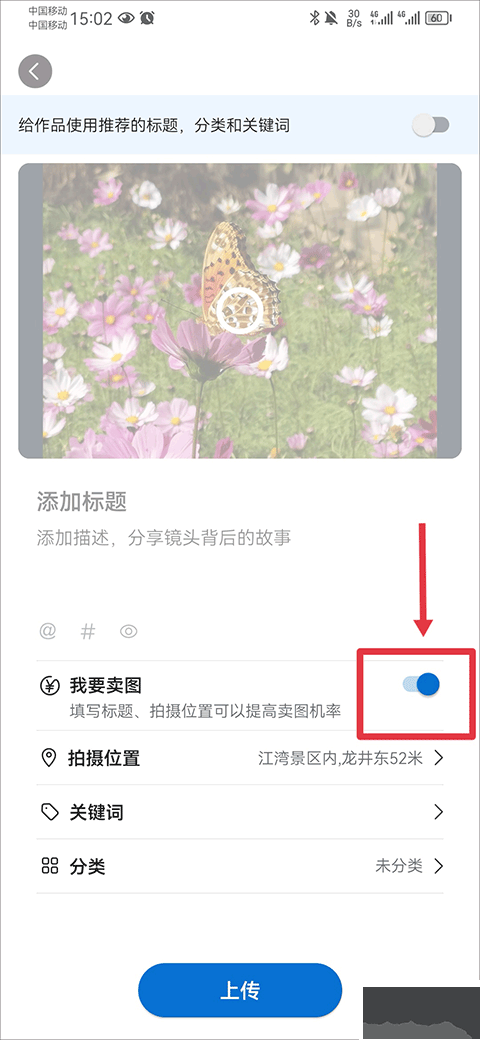This screenshot has height=1040, width=480.
Task: Tap the location pin icon
Action: (x=49, y=757)
